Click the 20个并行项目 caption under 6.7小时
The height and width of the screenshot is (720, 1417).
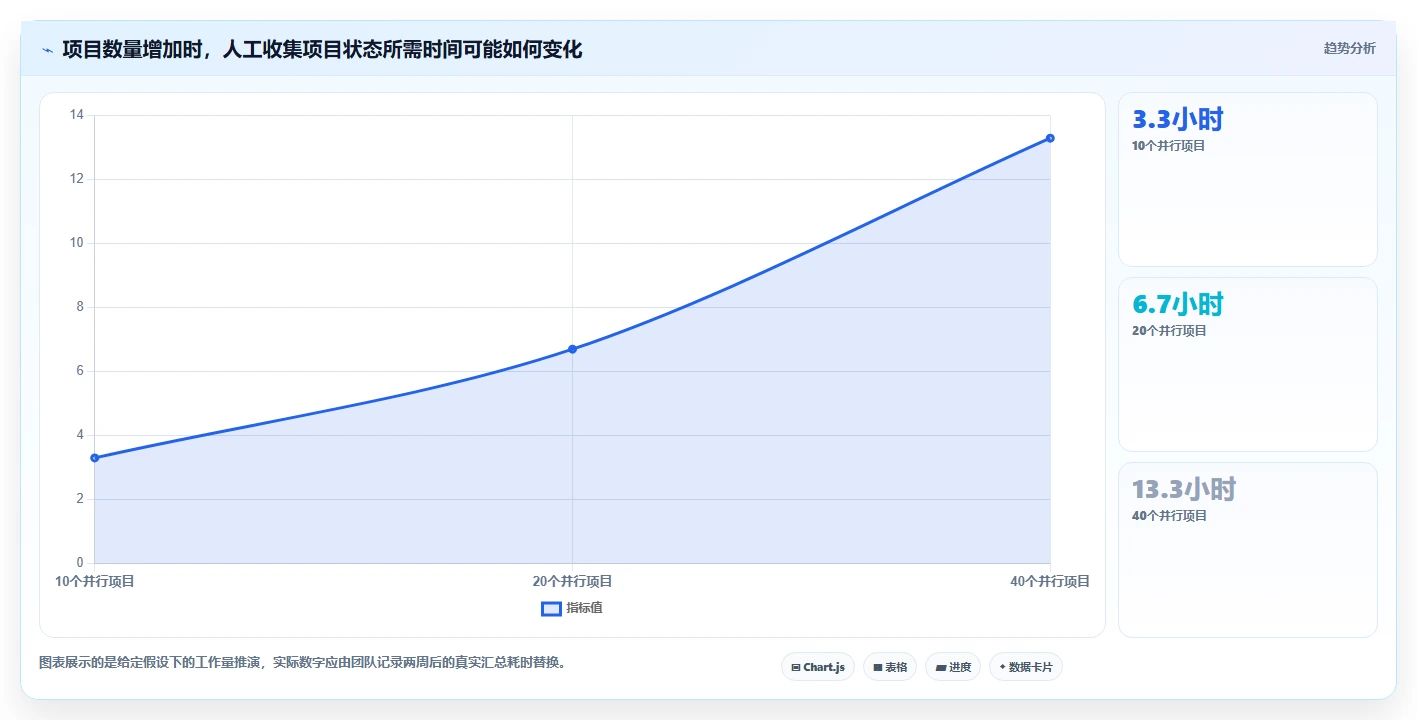[1169, 331]
